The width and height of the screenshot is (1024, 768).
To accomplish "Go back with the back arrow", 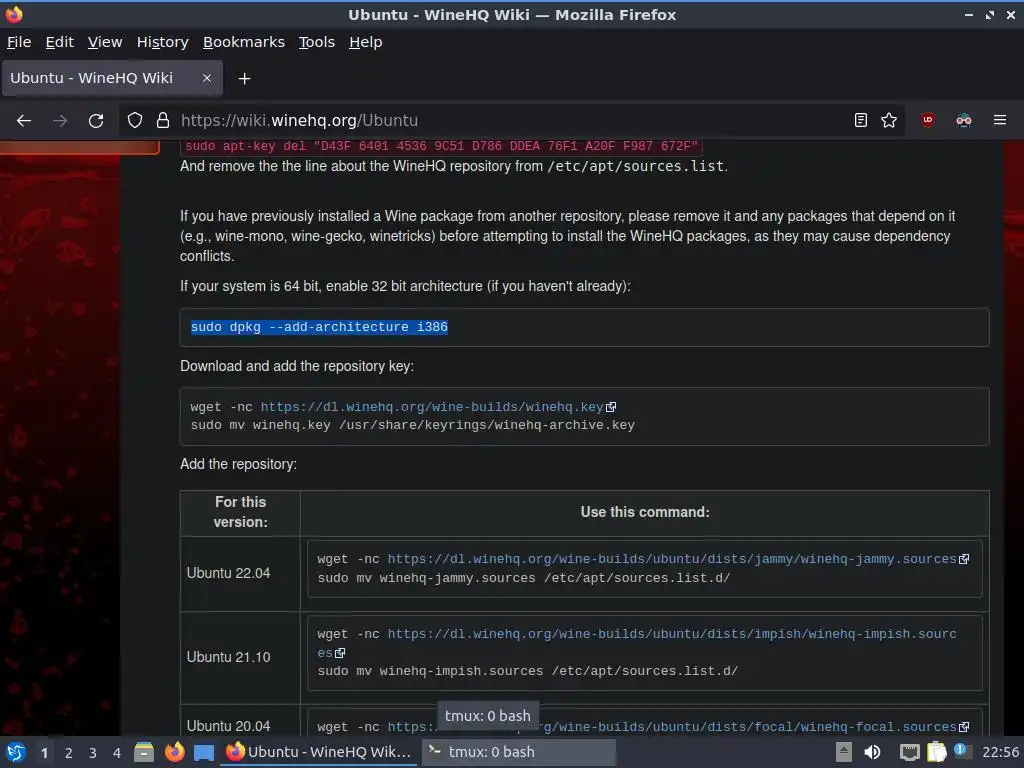I will [24, 120].
